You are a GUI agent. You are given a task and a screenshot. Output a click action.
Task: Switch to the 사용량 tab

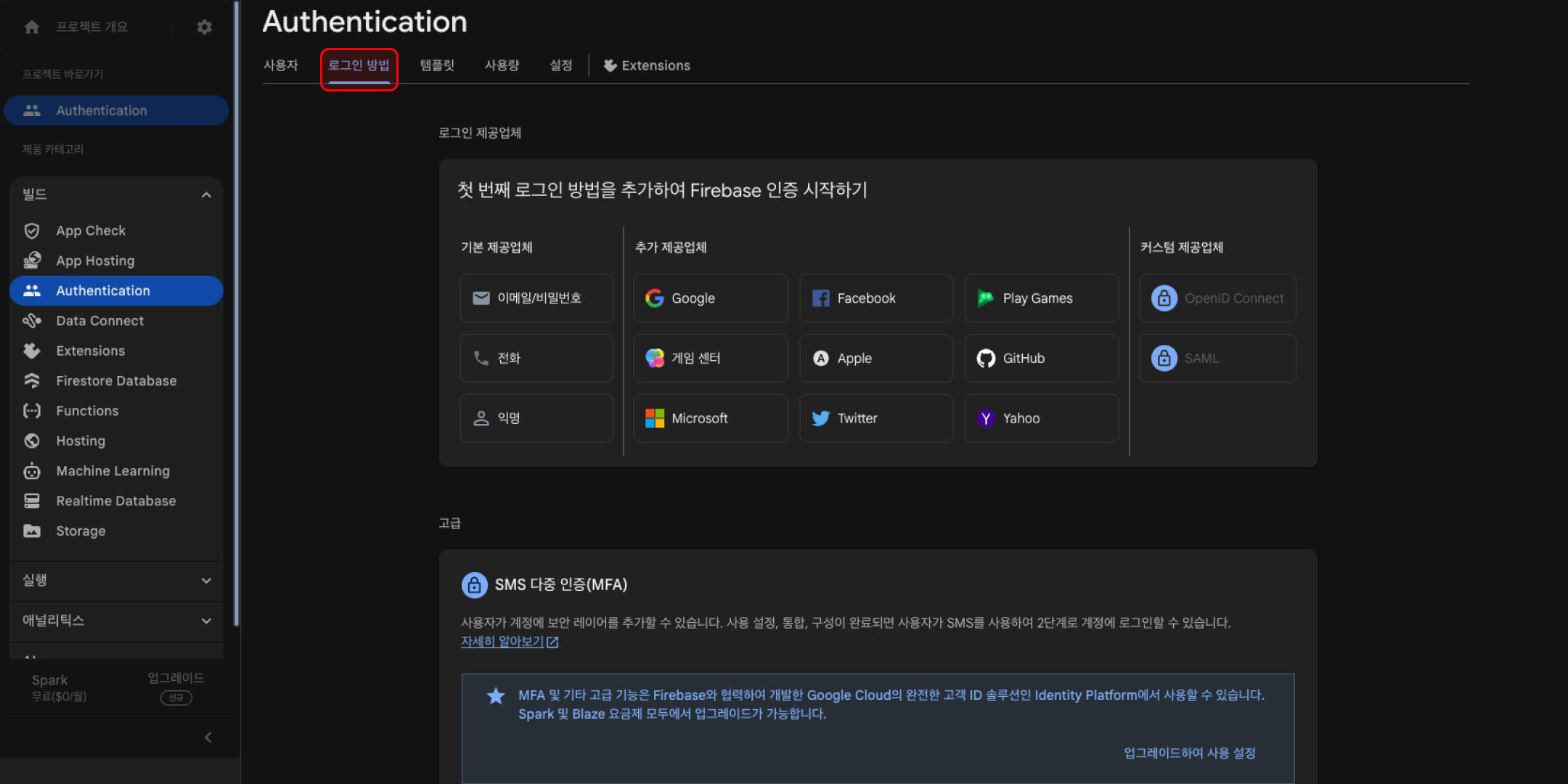point(502,65)
